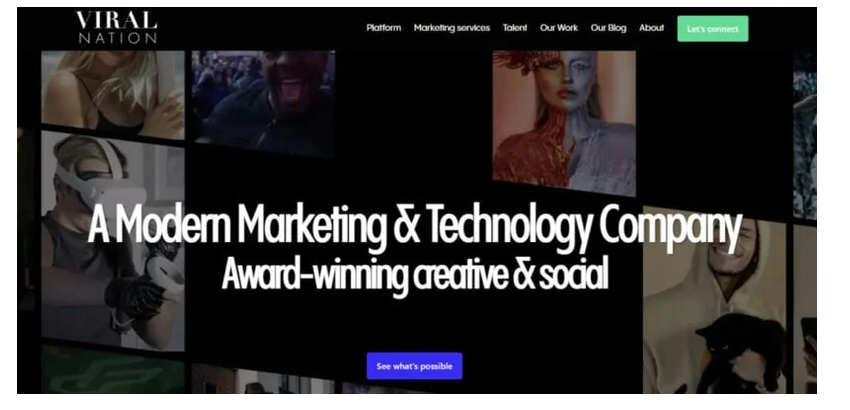Screen dimensions: 850x410
Task: Click the Award-winning creative & social subheading
Action: pyautogui.click(x=415, y=274)
